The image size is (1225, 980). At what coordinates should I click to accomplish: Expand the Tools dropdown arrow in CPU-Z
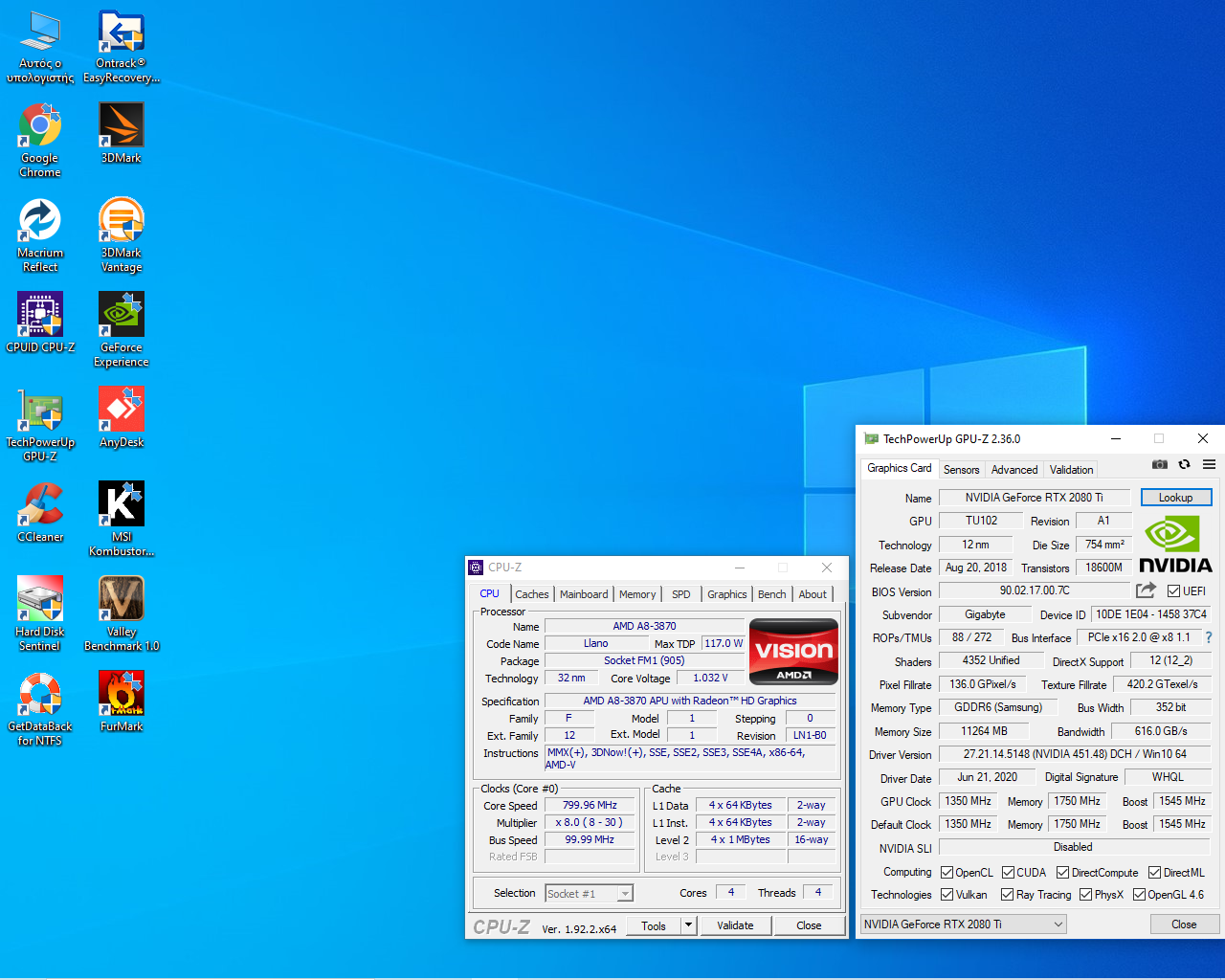pos(688,925)
